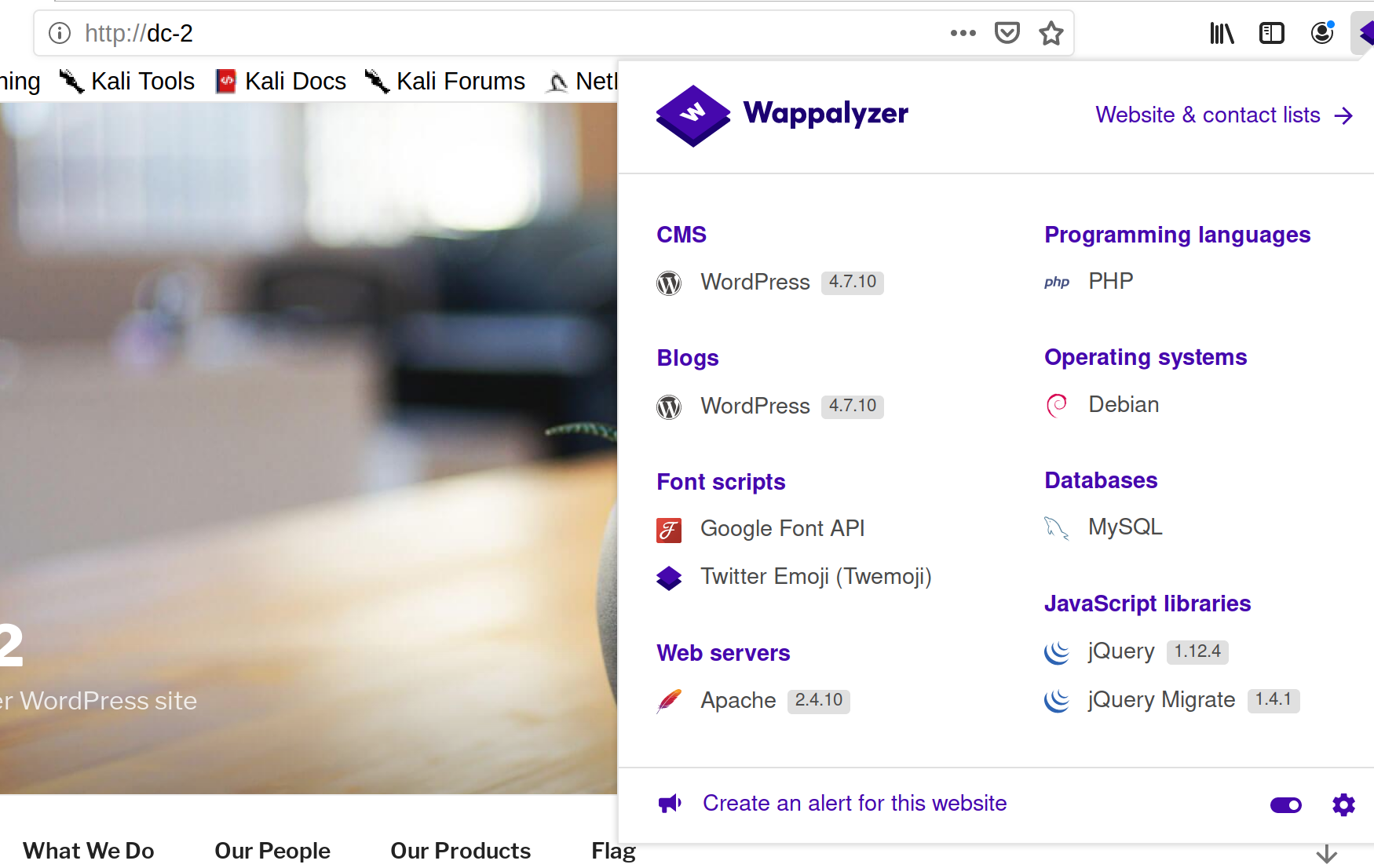Open the page actions three-dot menu
The height and width of the screenshot is (868, 1374).
(963, 33)
